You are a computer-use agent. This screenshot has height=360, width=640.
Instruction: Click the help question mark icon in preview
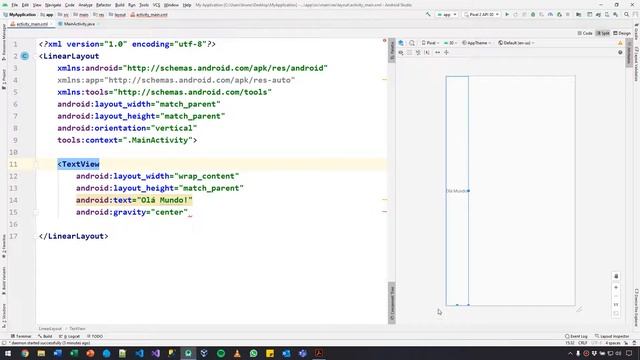pos(620,53)
